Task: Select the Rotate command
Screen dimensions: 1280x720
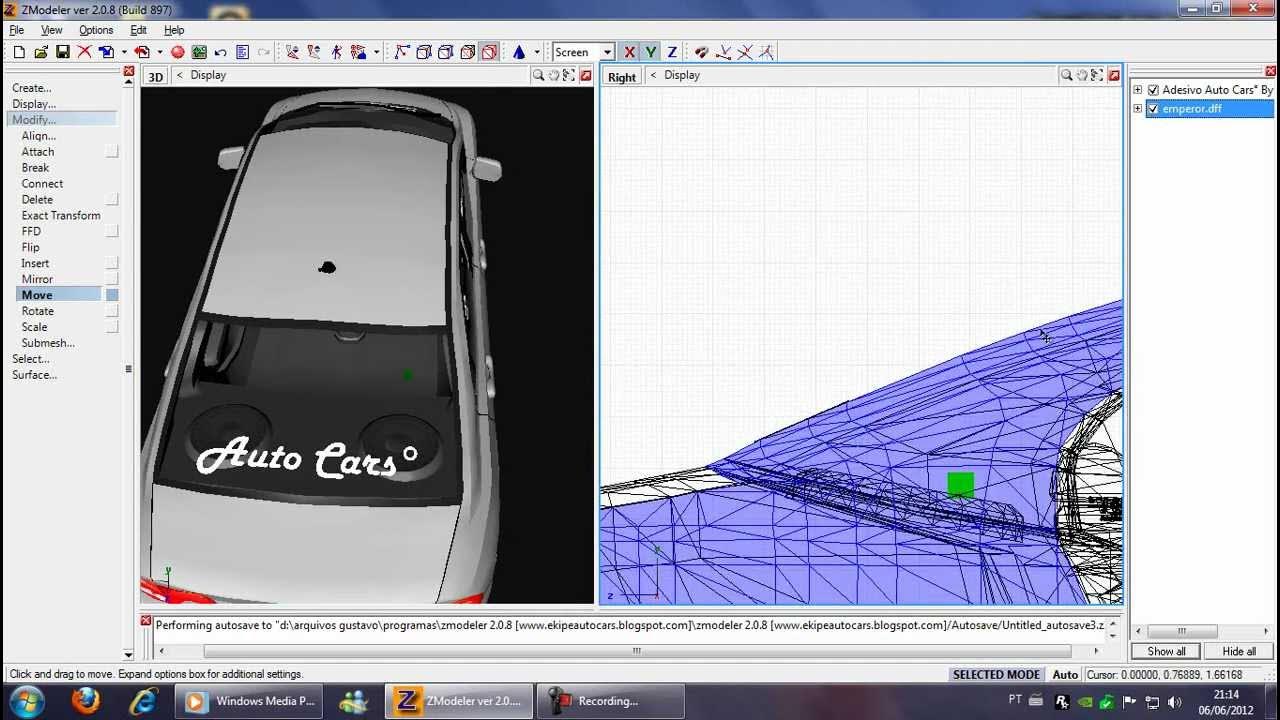Action: click(38, 311)
